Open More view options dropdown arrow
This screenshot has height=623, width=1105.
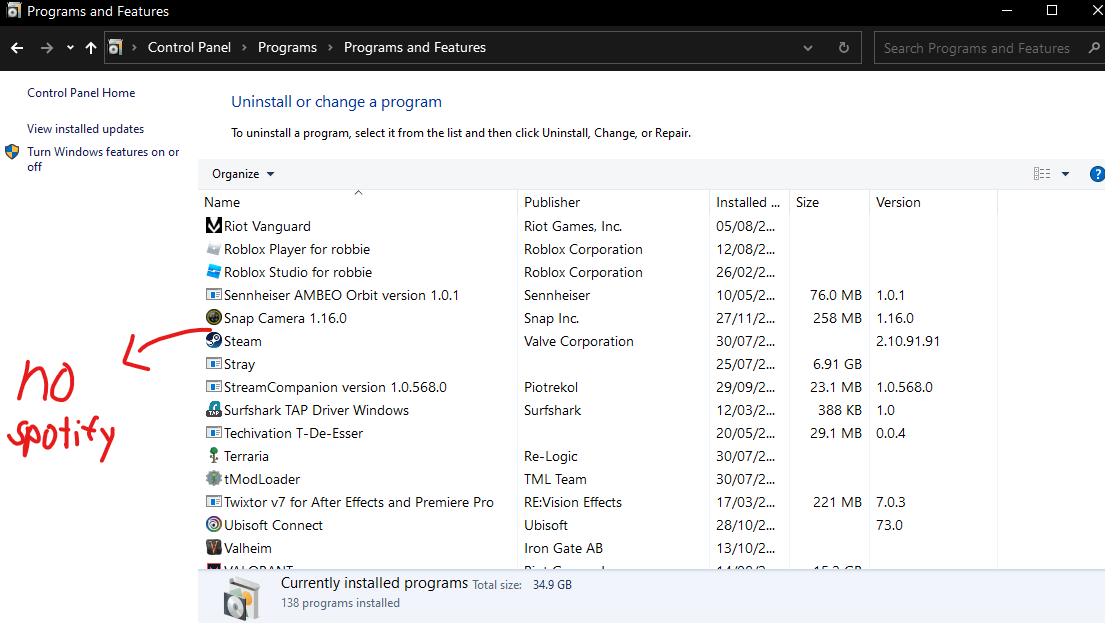[x=1066, y=174]
